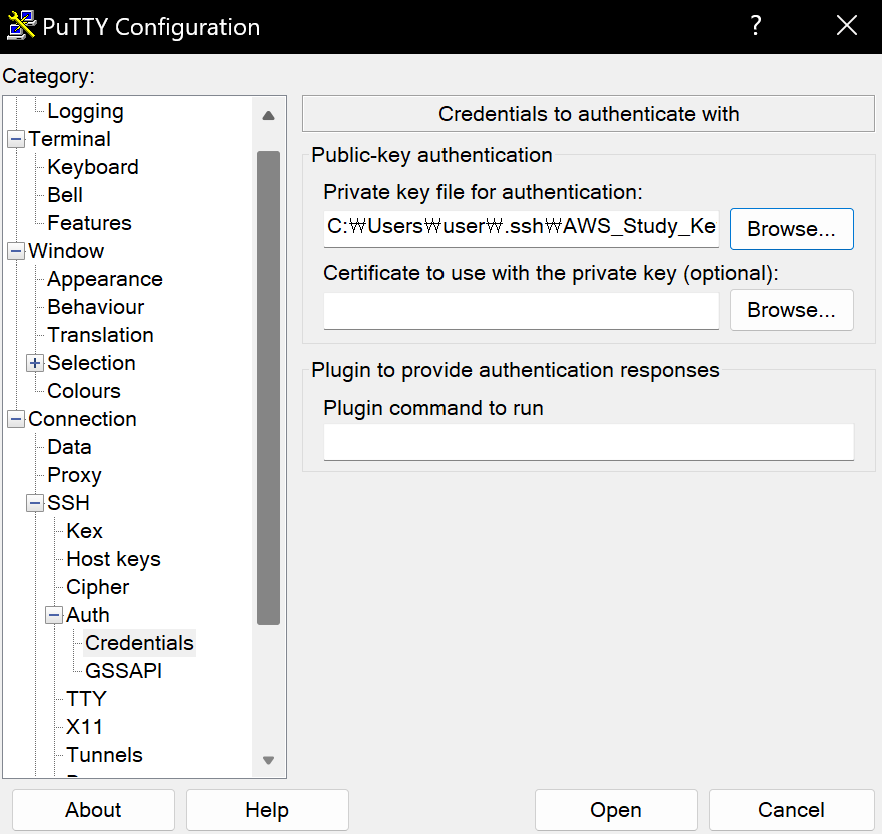882x834 pixels.
Task: Open the GSSAPI settings
Action: 123,671
